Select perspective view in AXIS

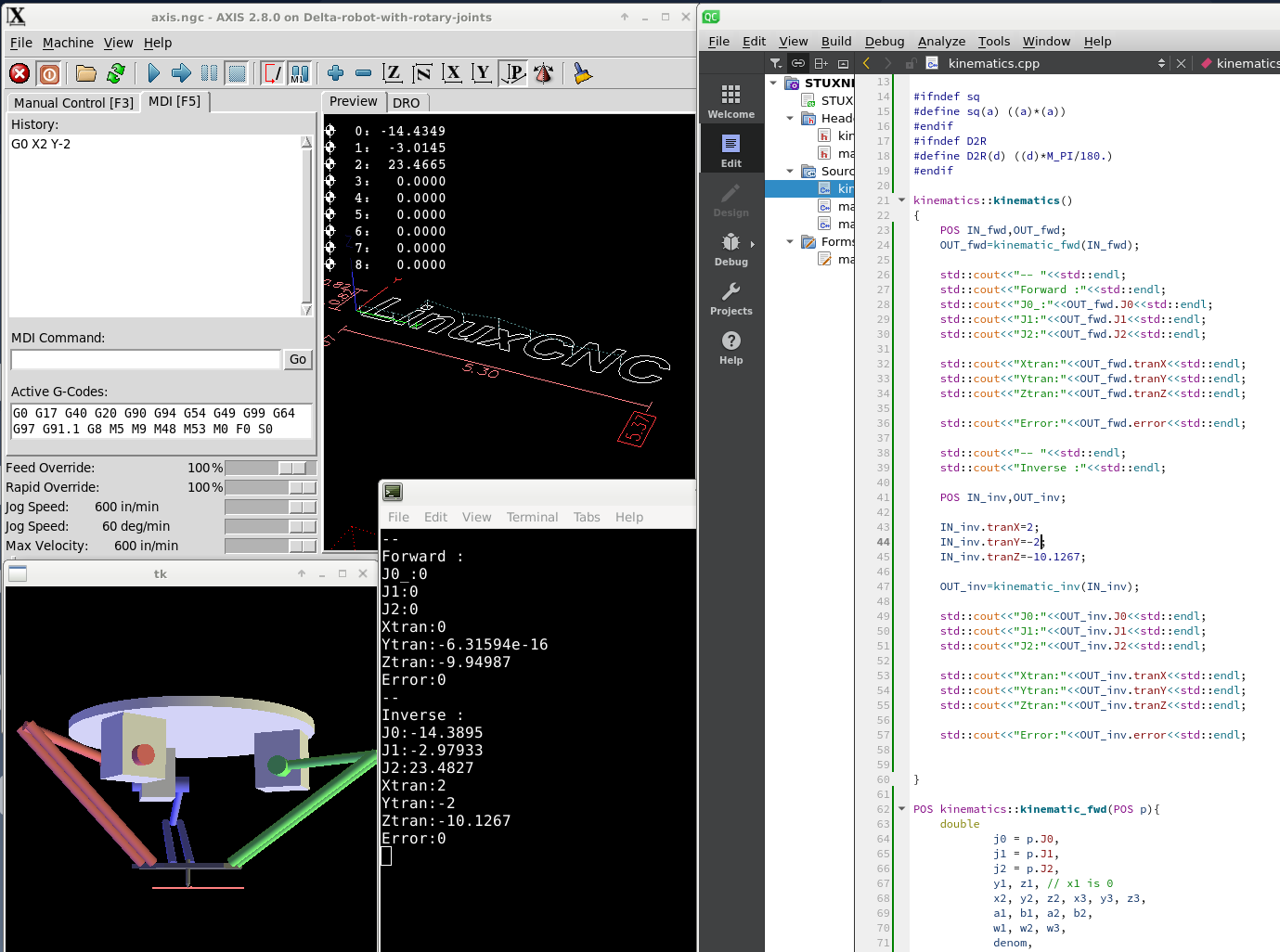pos(512,73)
